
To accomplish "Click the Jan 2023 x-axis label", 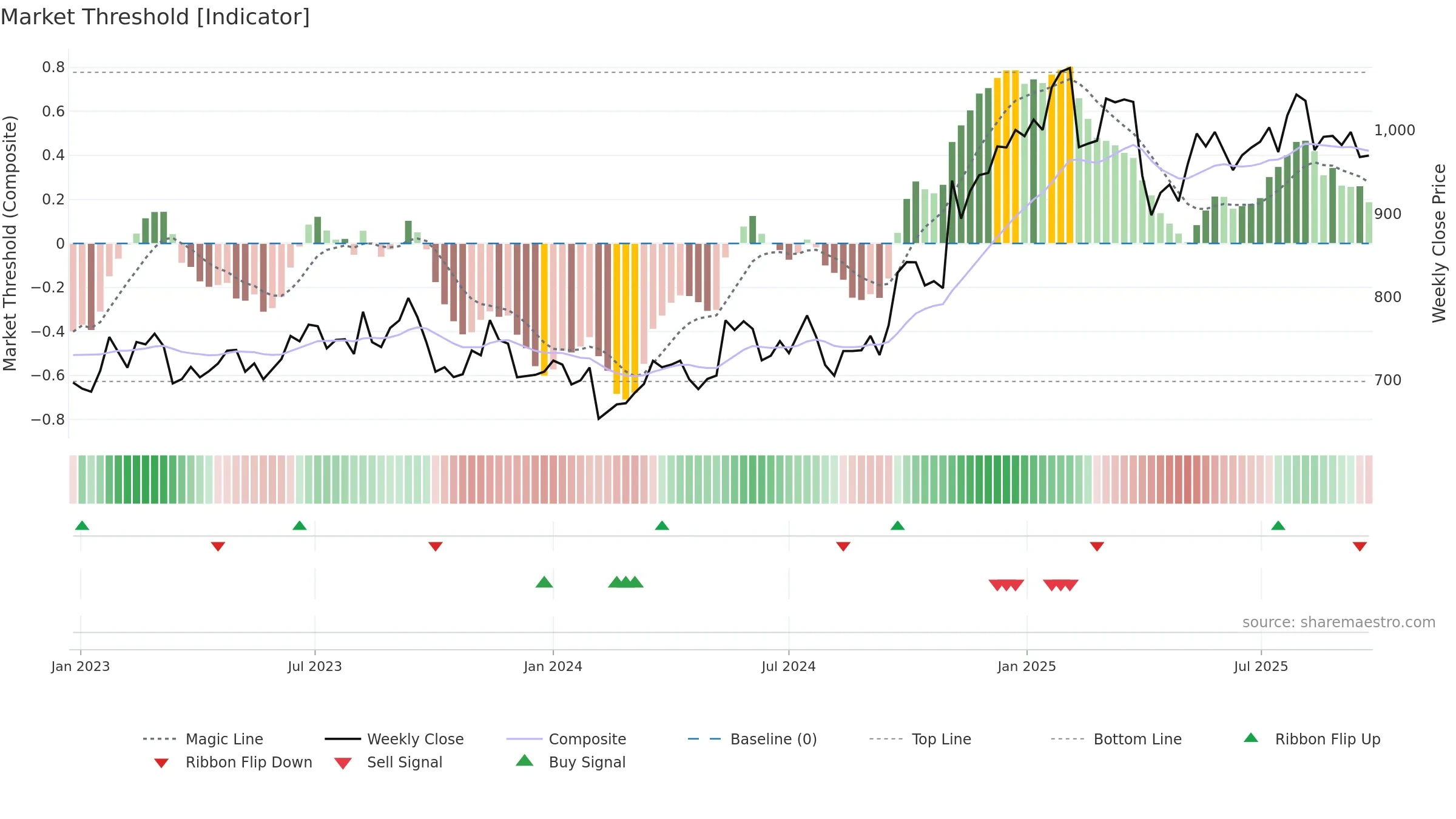I will [x=81, y=666].
